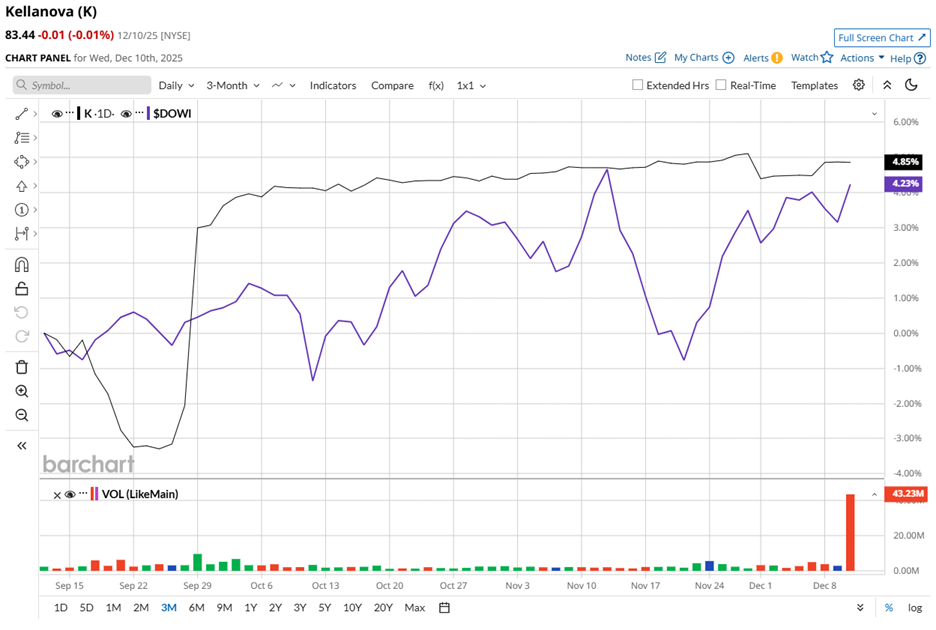Click the Notes link
Screen dimensions: 936x630
[x=638, y=57]
